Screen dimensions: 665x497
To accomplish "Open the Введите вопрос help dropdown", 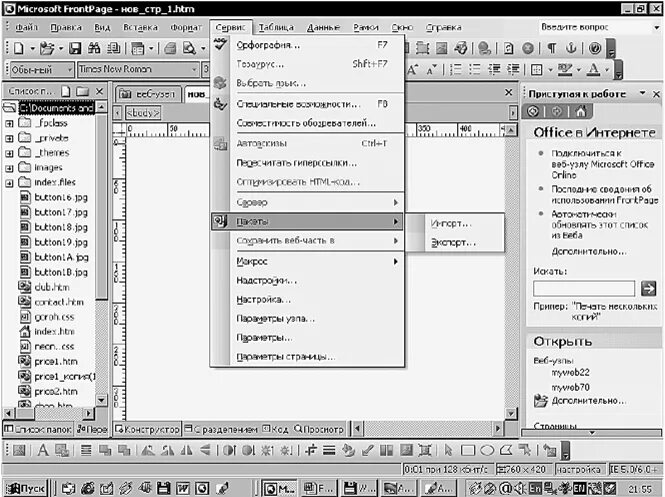I will pos(657,28).
